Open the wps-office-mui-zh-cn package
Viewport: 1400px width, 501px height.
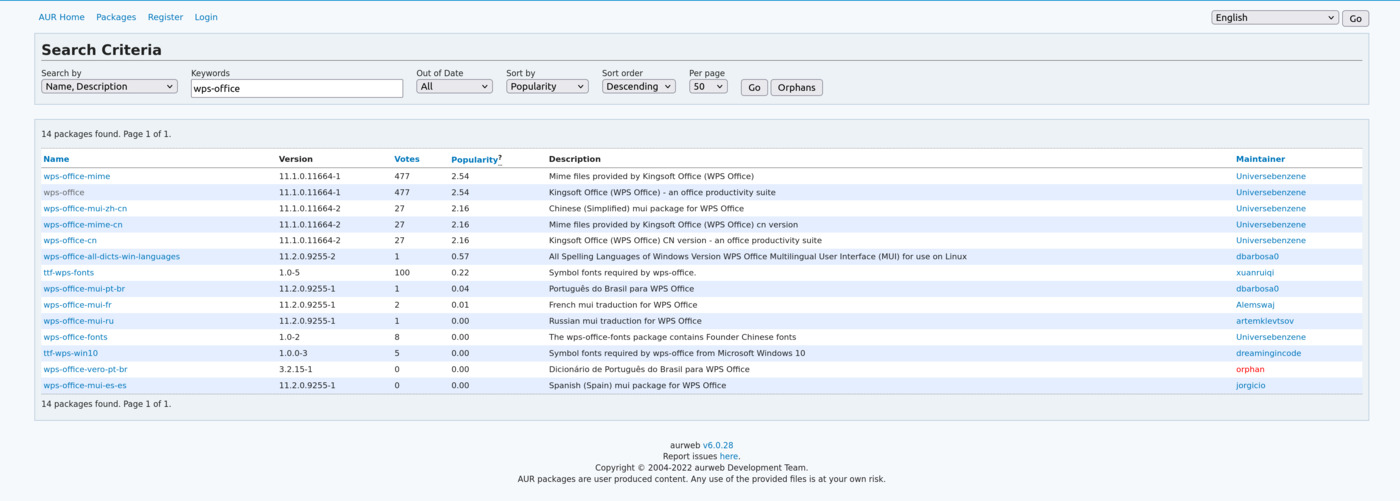(85, 208)
